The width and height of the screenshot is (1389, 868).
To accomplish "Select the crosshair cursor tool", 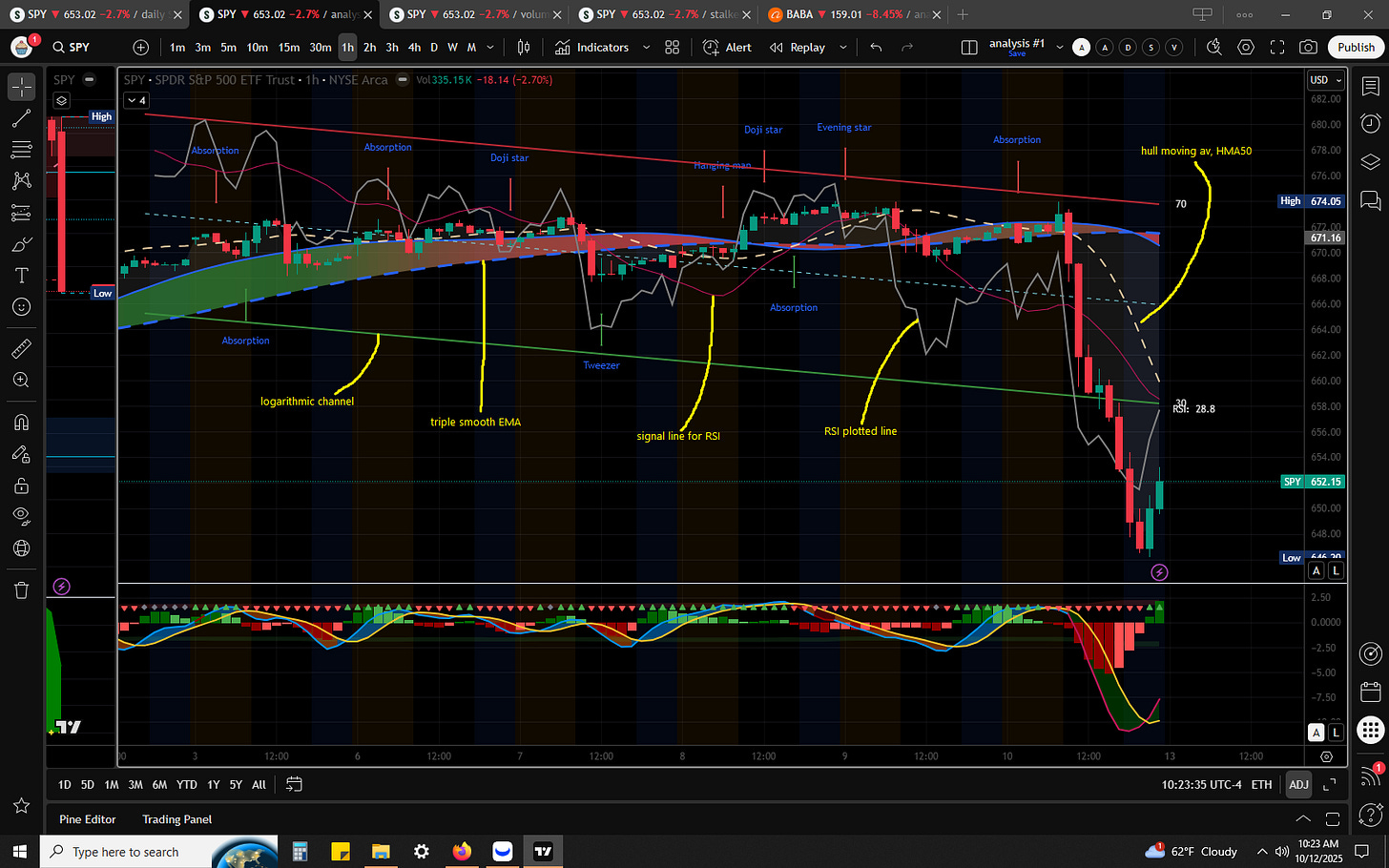I will coord(21,87).
